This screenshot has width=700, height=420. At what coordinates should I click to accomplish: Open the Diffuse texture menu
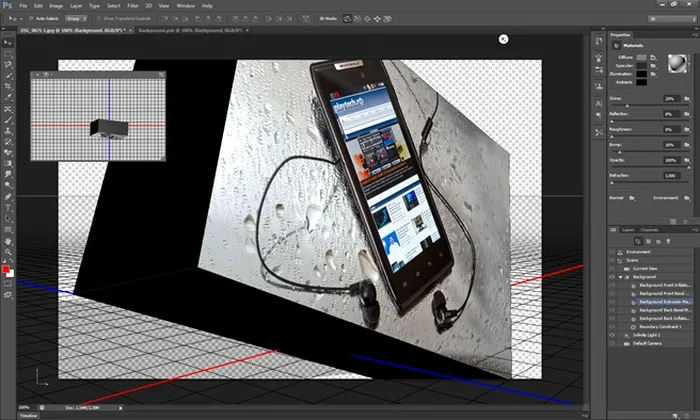pos(653,58)
